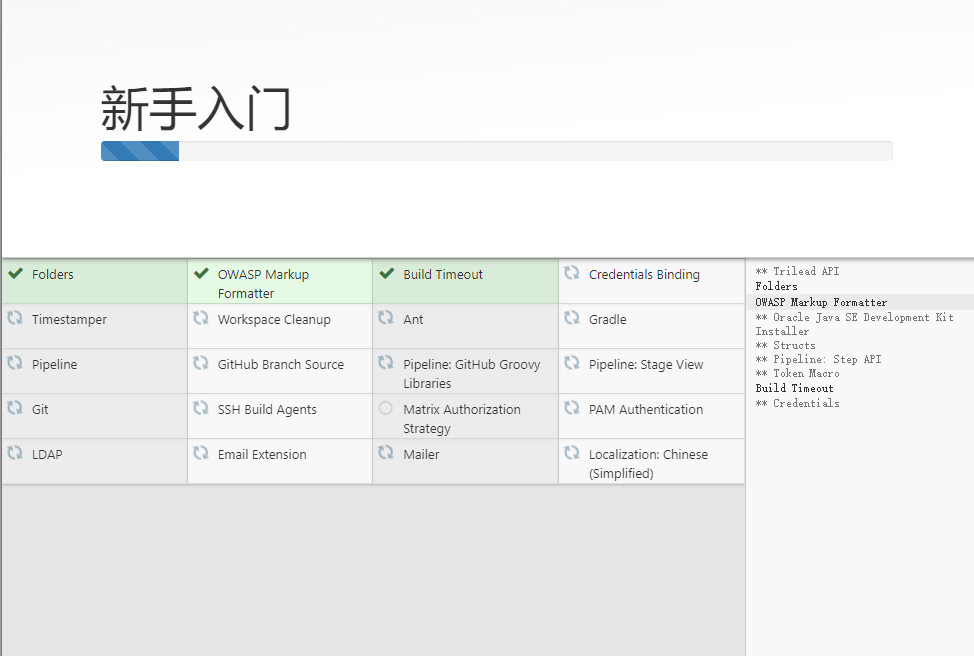Select the Credentials Binding plugin name
The height and width of the screenshot is (656, 974).
click(644, 275)
